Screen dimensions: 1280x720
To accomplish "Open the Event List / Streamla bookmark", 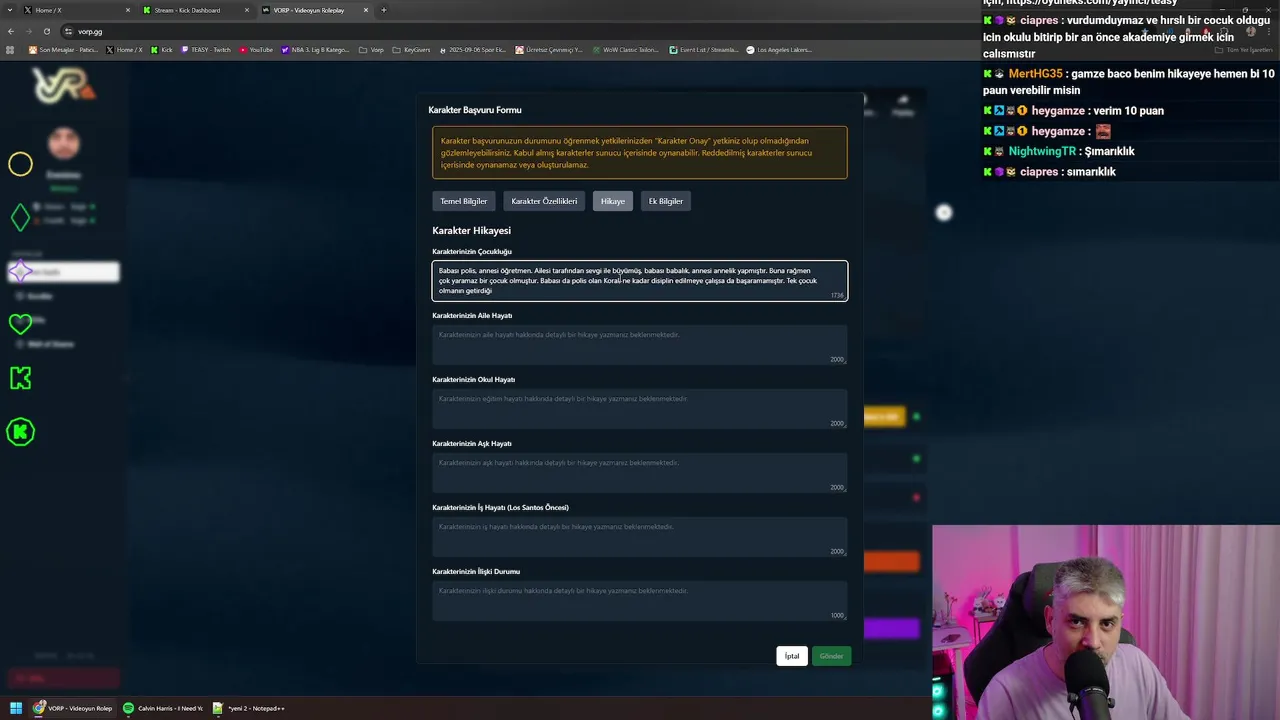I will point(704,50).
